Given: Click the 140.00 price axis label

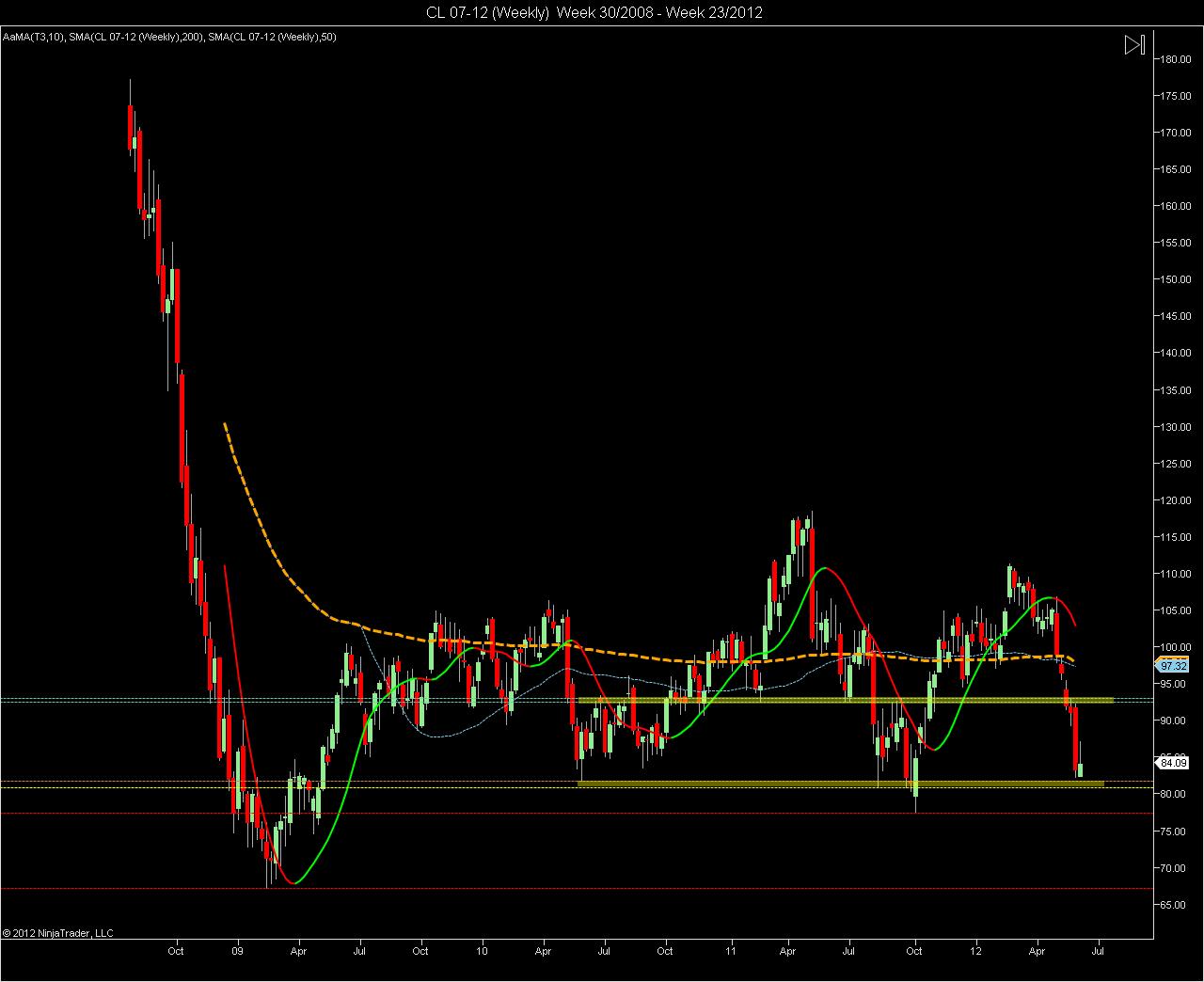Looking at the screenshot, I should pos(1174,353).
